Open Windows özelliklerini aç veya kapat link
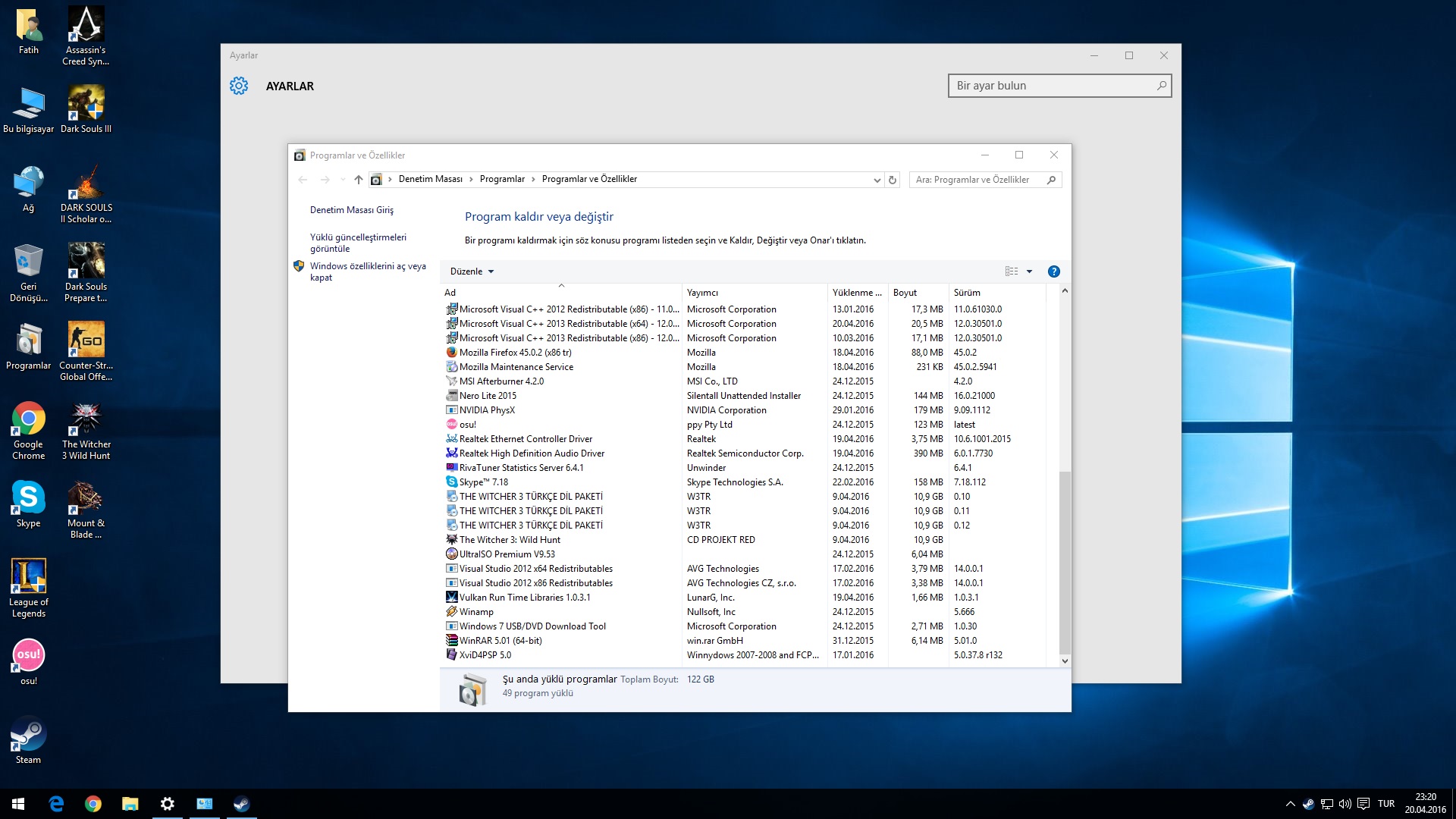Image resolution: width=1456 pixels, height=819 pixels. [x=368, y=271]
